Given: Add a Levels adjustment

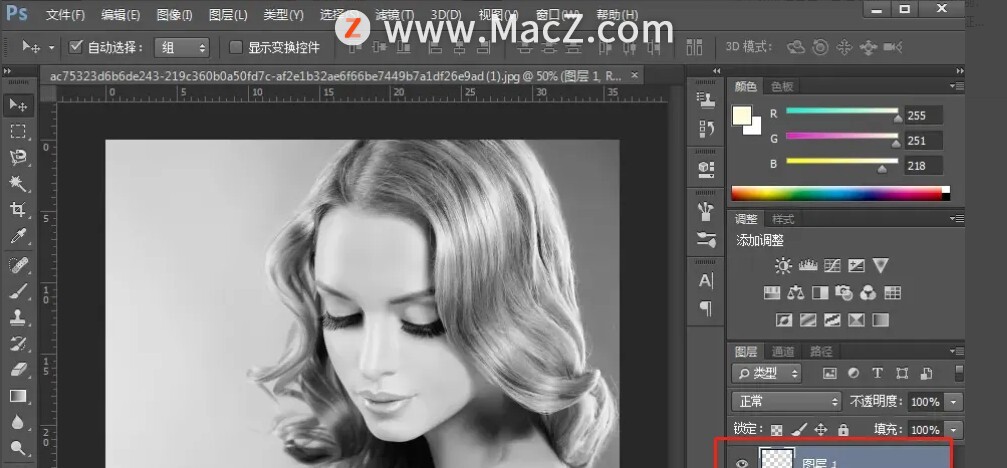Looking at the screenshot, I should (x=808, y=265).
